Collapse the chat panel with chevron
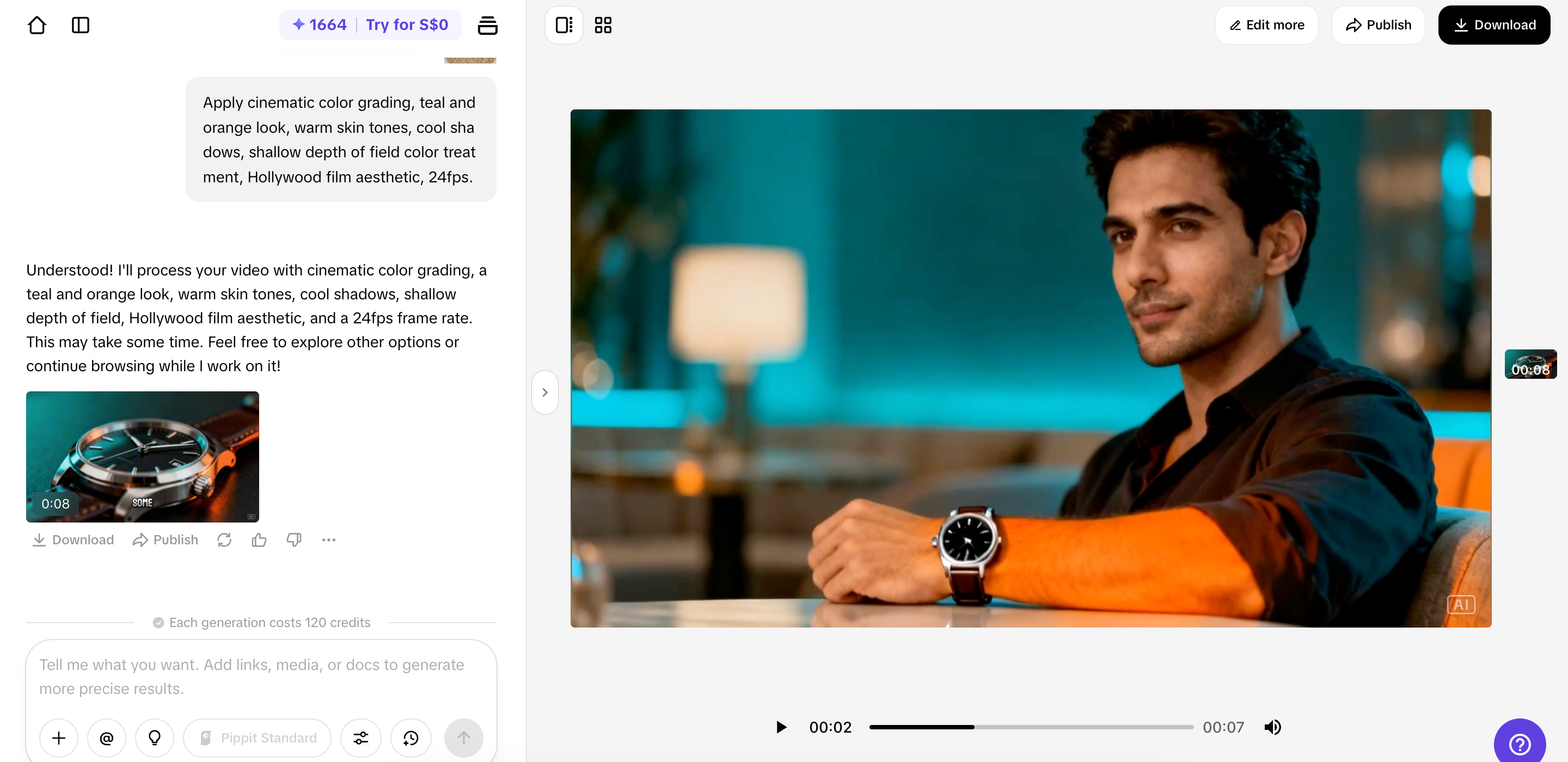This screenshot has width=1568, height=762. point(545,392)
